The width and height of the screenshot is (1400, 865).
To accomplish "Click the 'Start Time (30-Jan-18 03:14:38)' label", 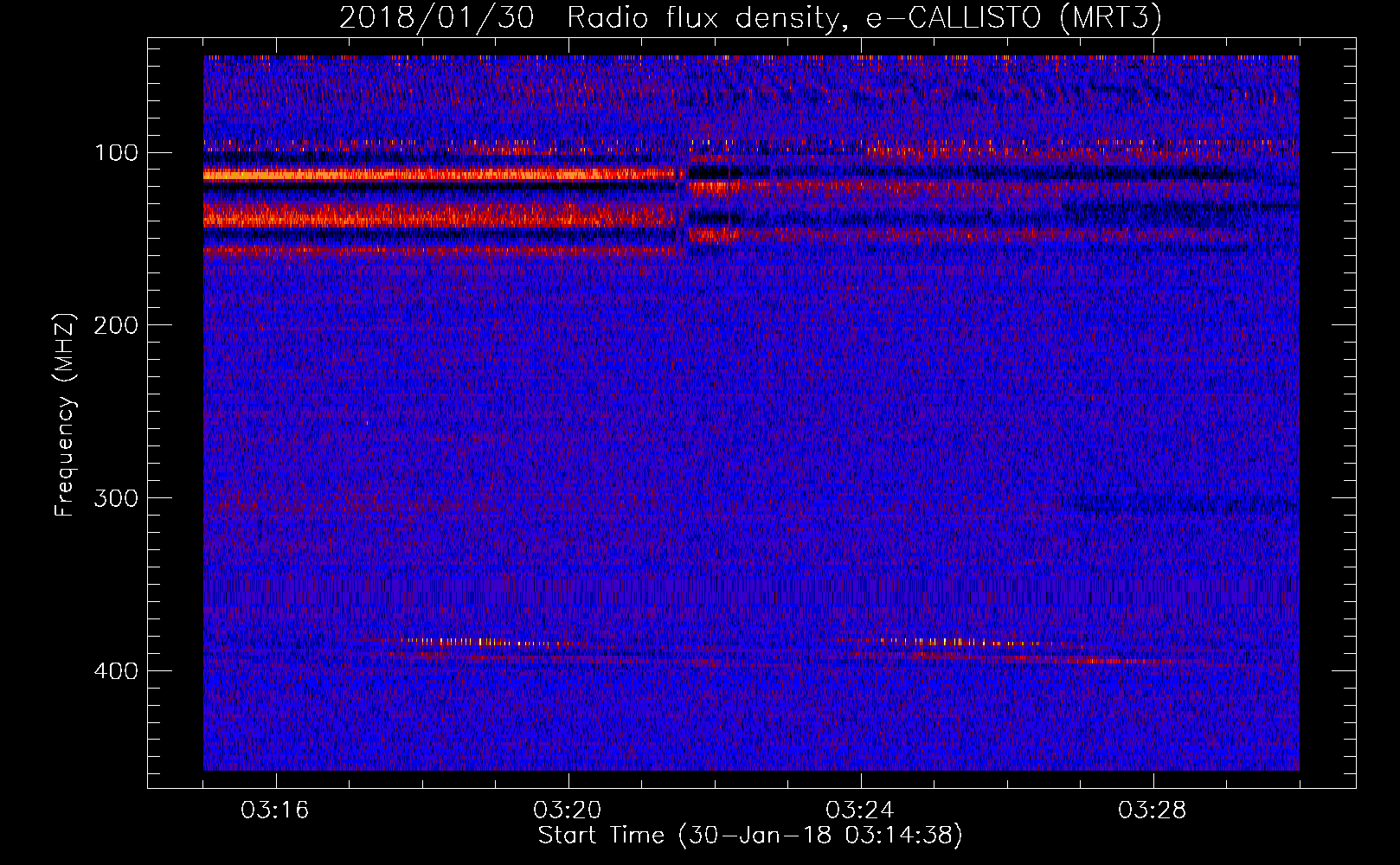I will 750,836.
